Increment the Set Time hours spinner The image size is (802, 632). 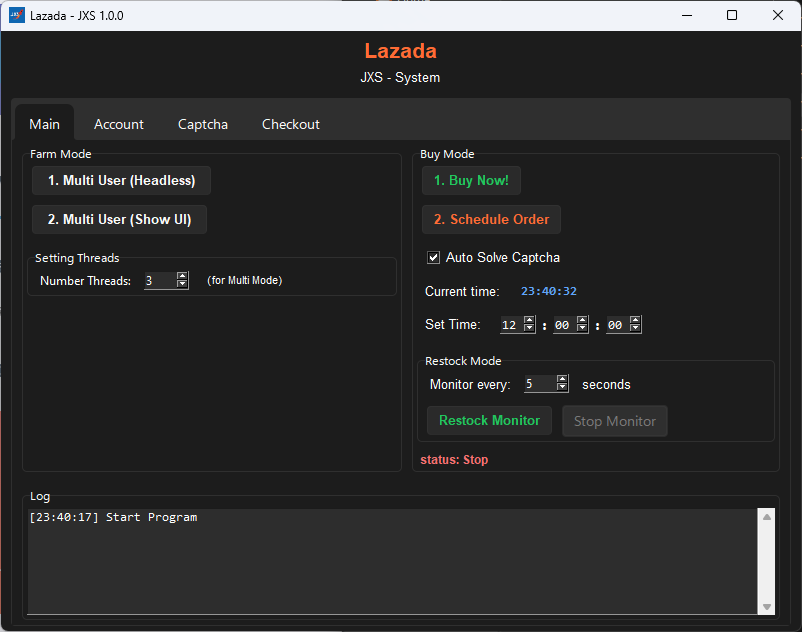[529, 320]
